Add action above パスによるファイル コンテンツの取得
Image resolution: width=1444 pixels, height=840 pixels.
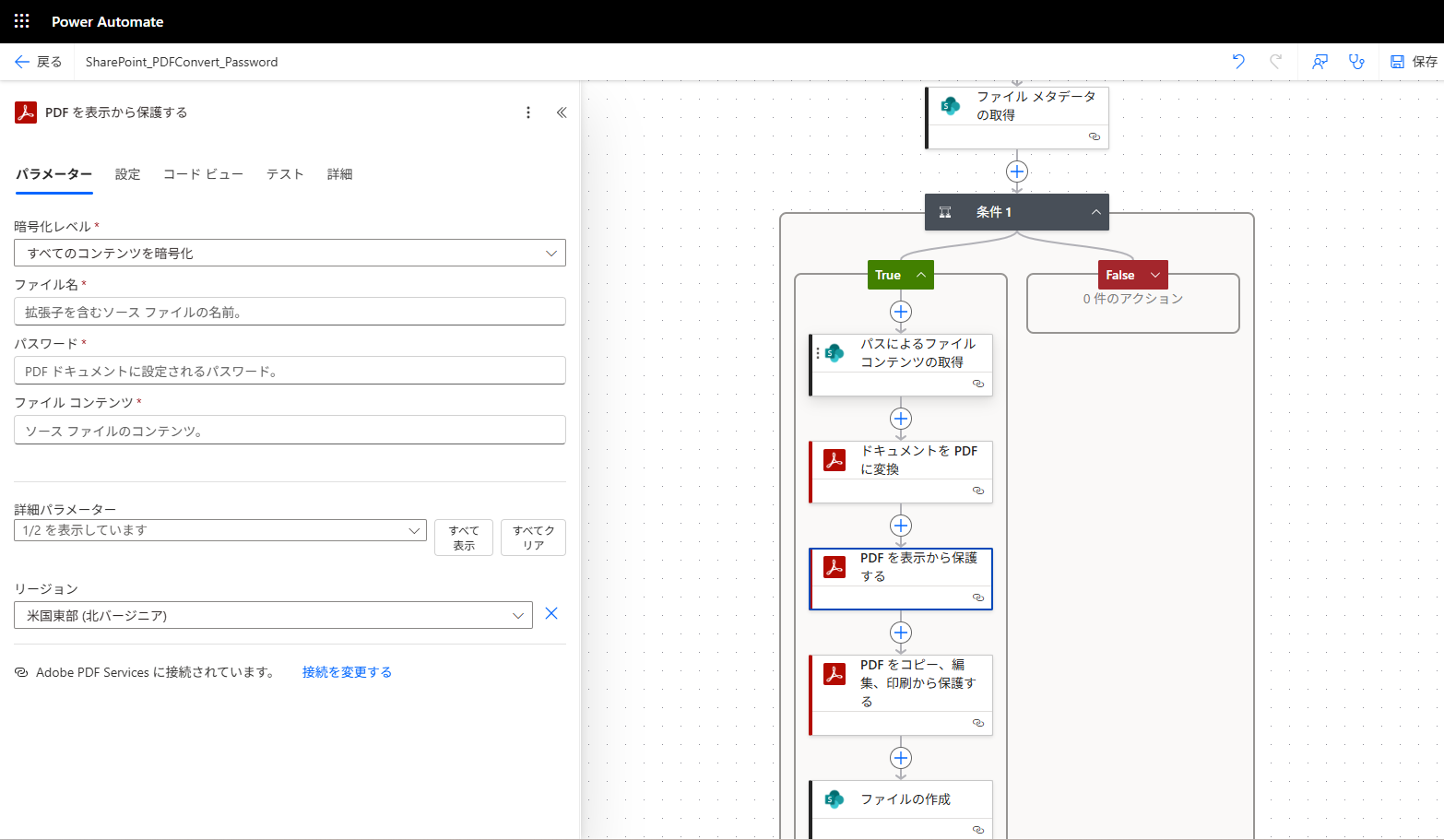coord(901,312)
